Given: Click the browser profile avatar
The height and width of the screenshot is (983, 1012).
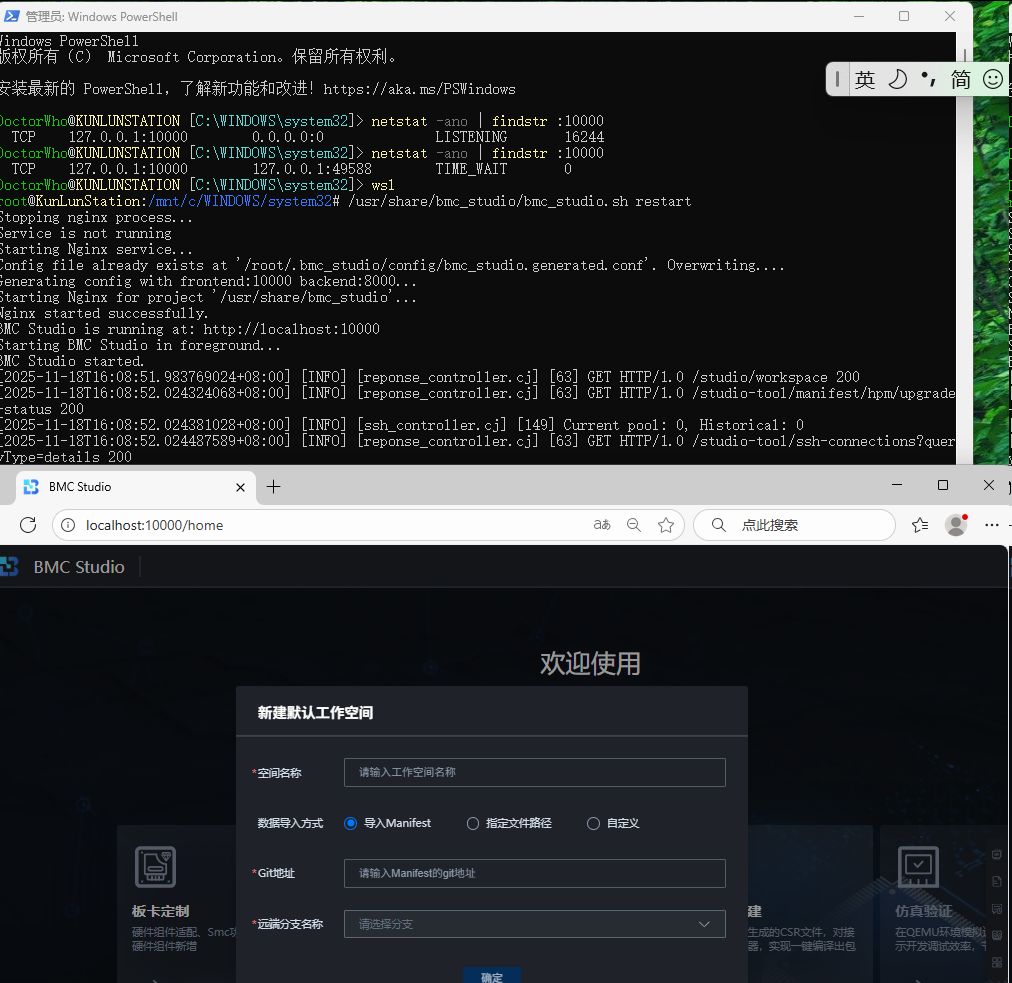Looking at the screenshot, I should click(x=956, y=525).
